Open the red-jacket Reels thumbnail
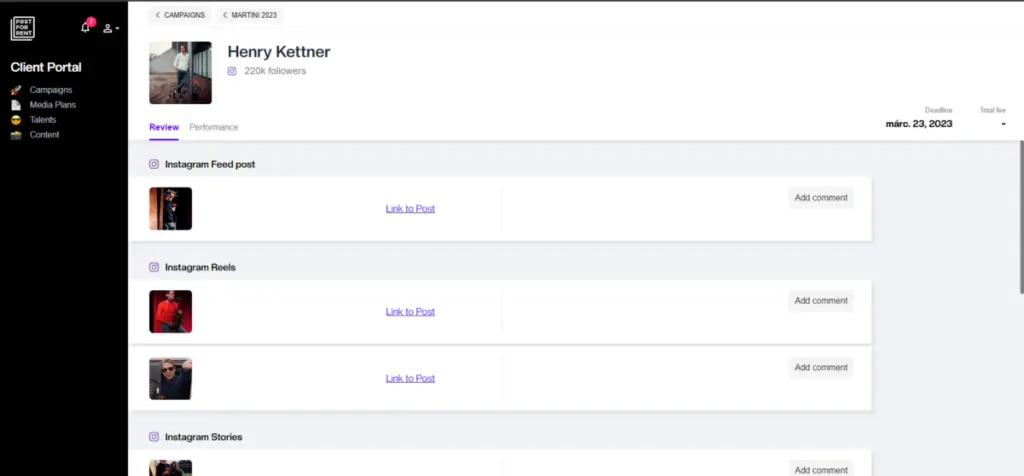Image resolution: width=1024 pixels, height=476 pixels. coord(170,312)
